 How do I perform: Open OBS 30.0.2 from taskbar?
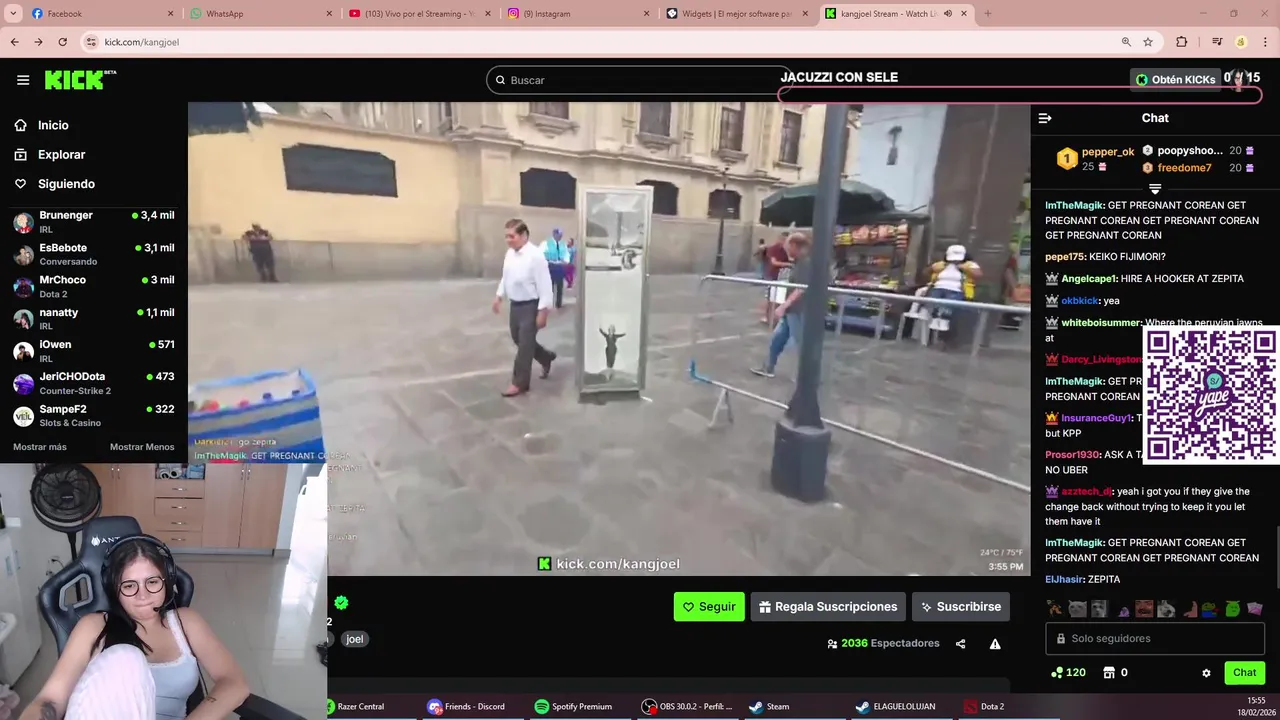pos(688,707)
